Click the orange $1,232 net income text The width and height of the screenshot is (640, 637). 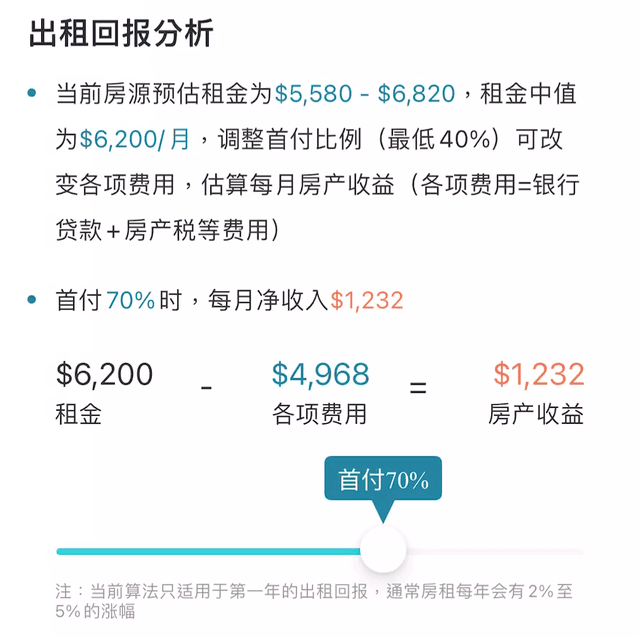[367, 300]
